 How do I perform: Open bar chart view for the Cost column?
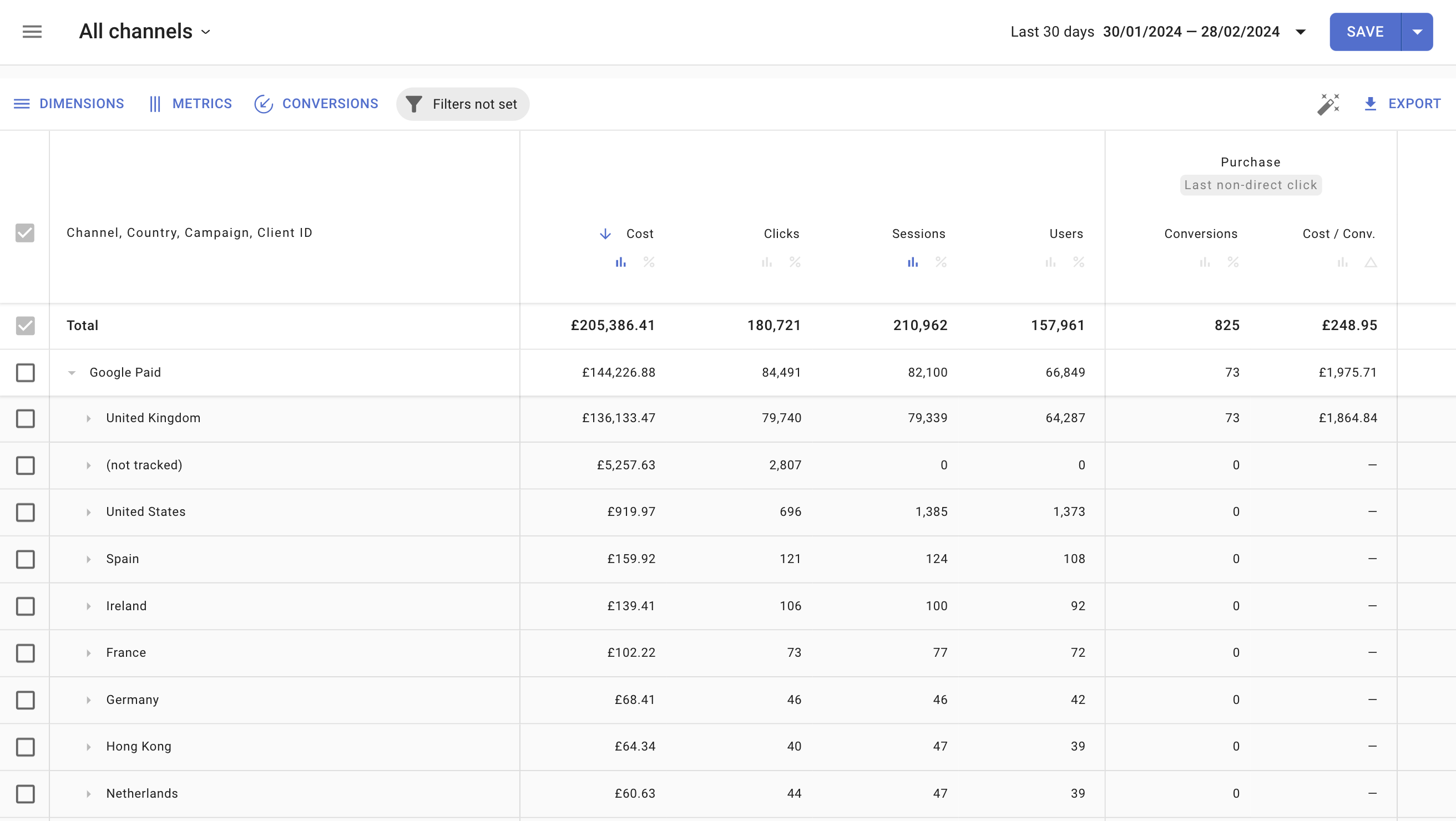pos(620,262)
